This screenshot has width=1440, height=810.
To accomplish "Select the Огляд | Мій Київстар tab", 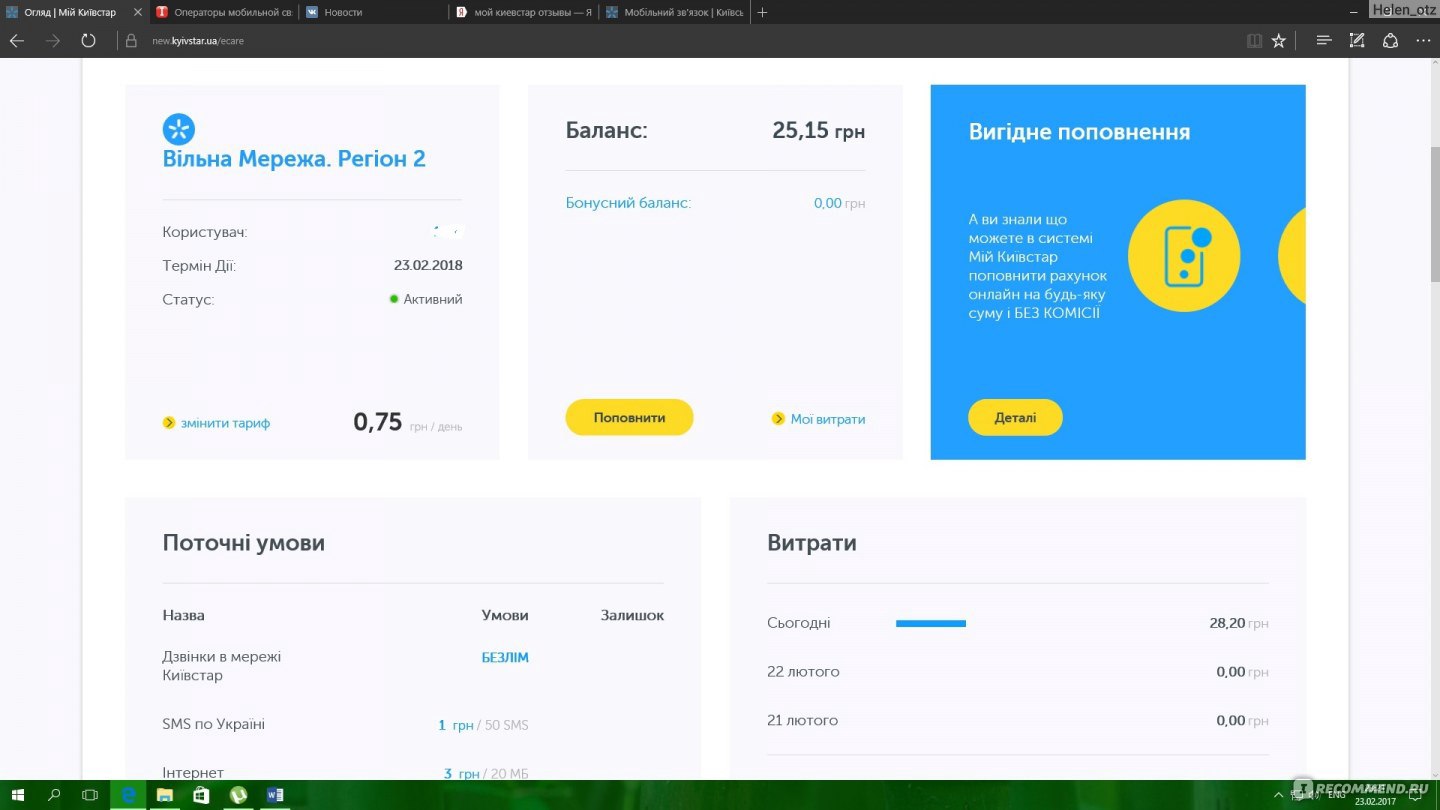I will coord(70,12).
